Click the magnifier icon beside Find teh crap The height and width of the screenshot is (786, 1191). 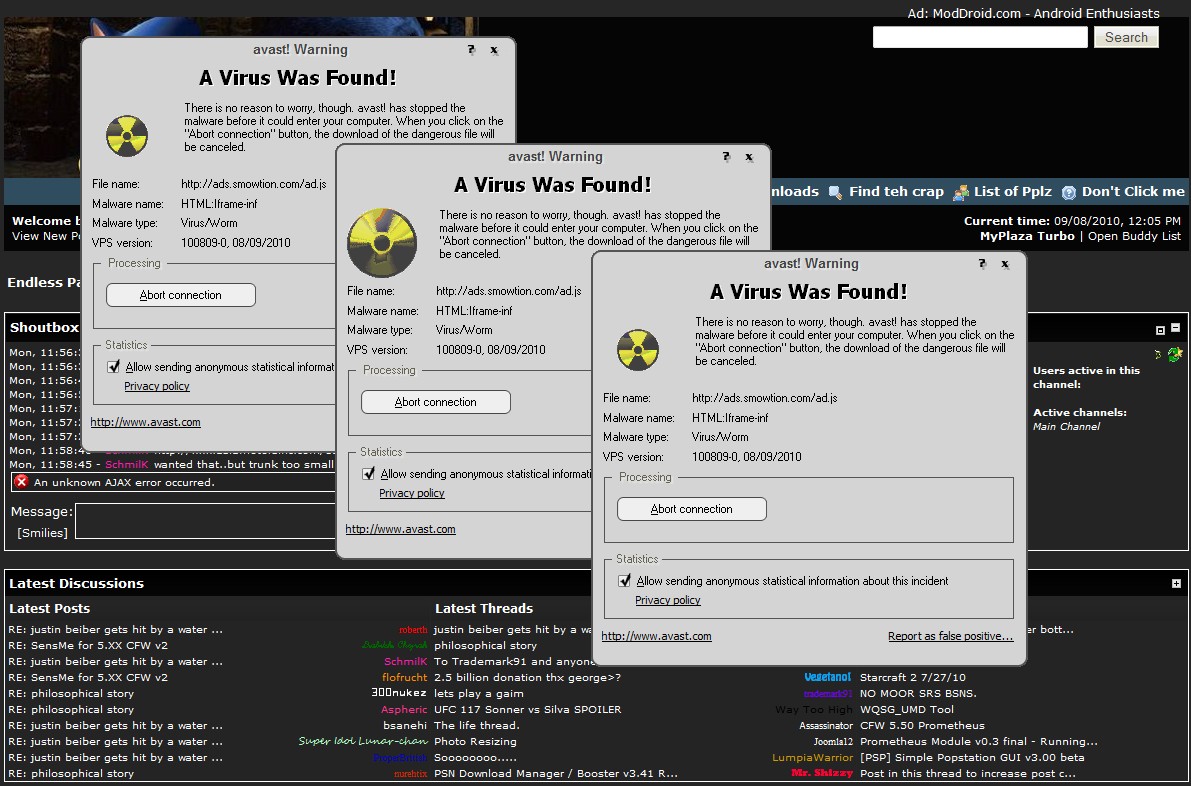(x=835, y=192)
